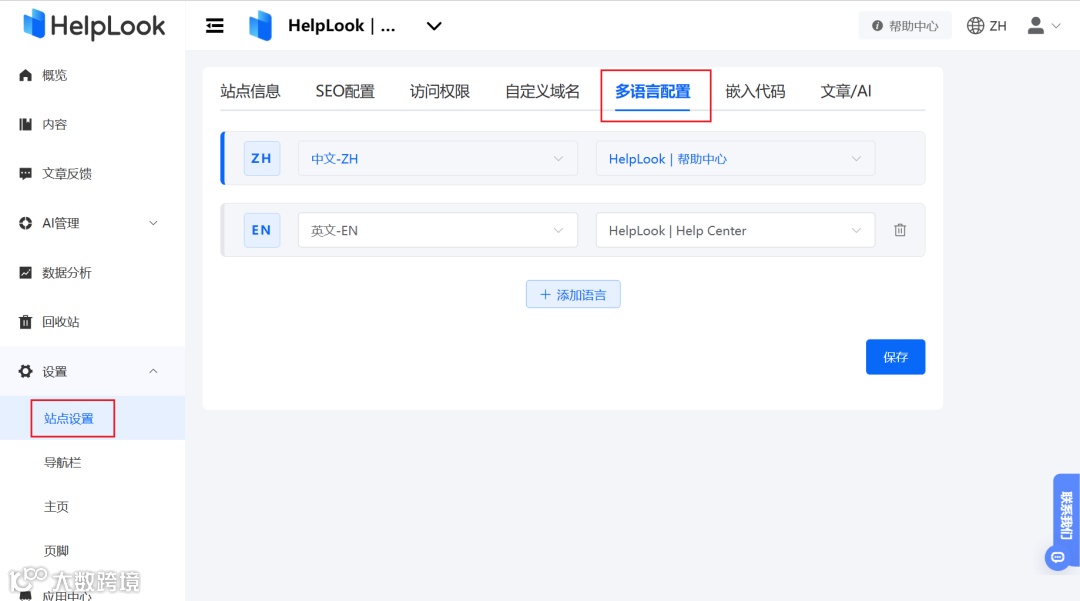Click the 设置 settings gear icon
The width and height of the screenshot is (1080, 601).
pyautogui.click(x=28, y=370)
